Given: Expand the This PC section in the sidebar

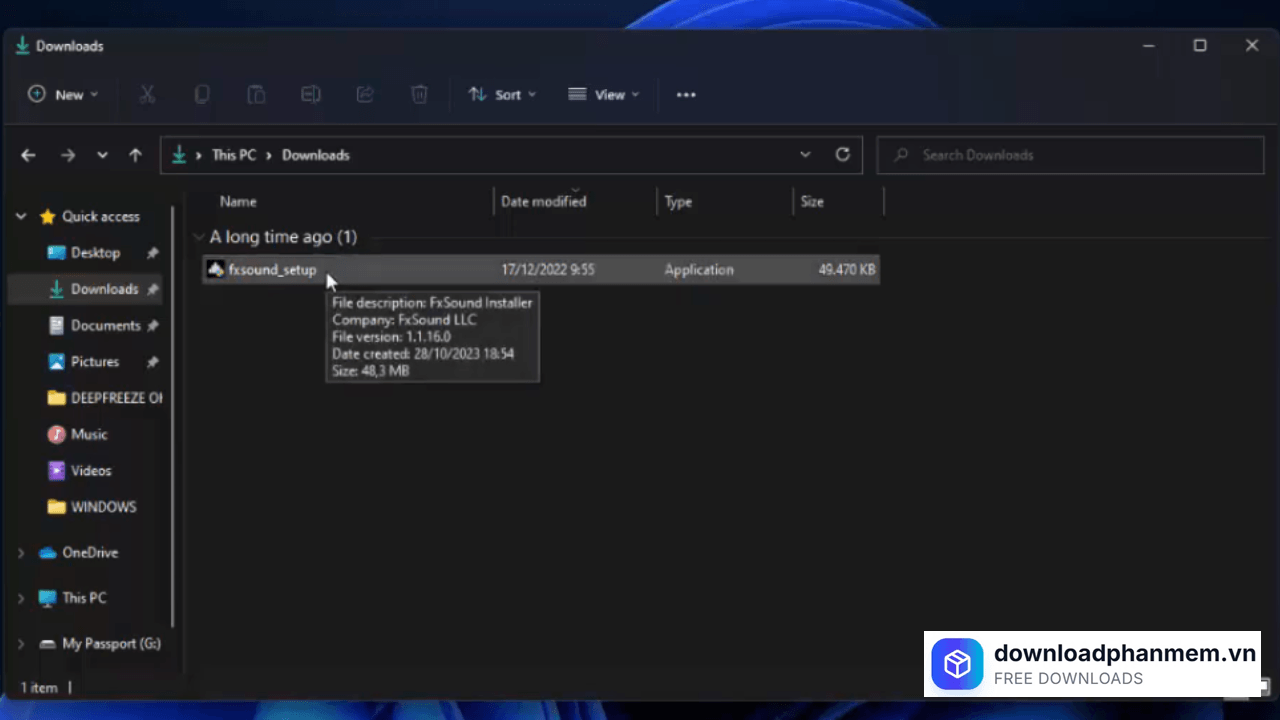Looking at the screenshot, I should (21, 597).
